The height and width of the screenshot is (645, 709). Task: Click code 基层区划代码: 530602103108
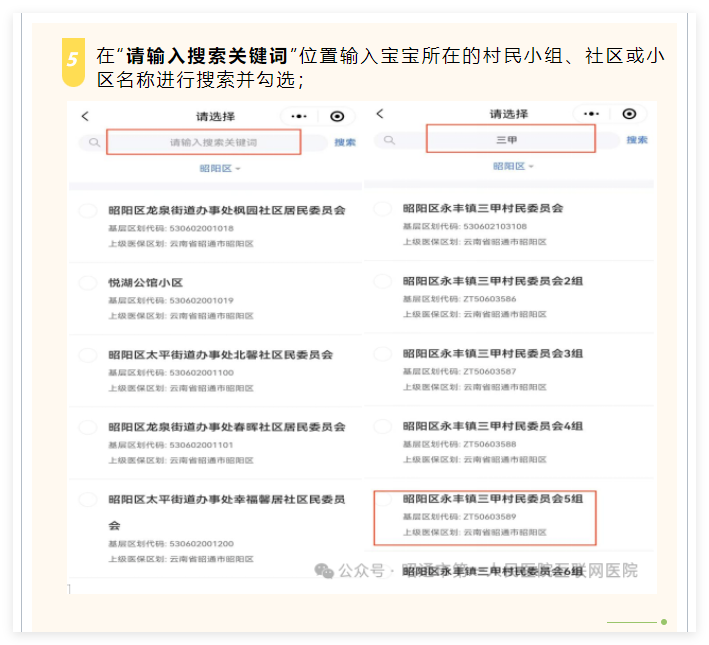click(465, 226)
